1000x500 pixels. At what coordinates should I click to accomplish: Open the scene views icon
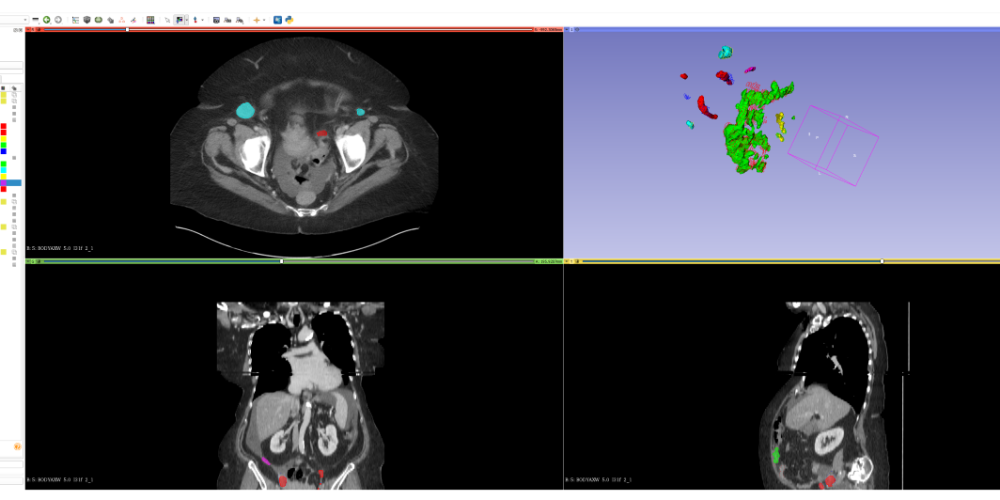coord(227,20)
